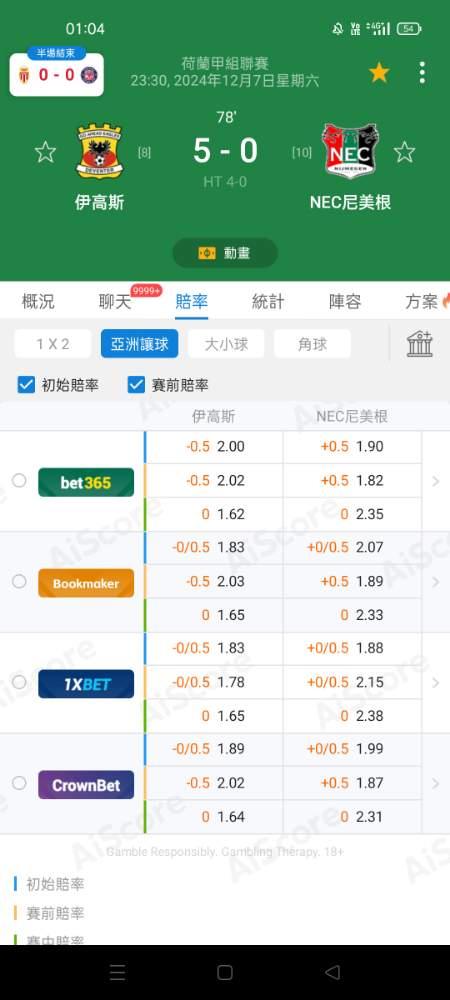
Task: Tap the 伊高斯 column header
Action: click(214, 417)
